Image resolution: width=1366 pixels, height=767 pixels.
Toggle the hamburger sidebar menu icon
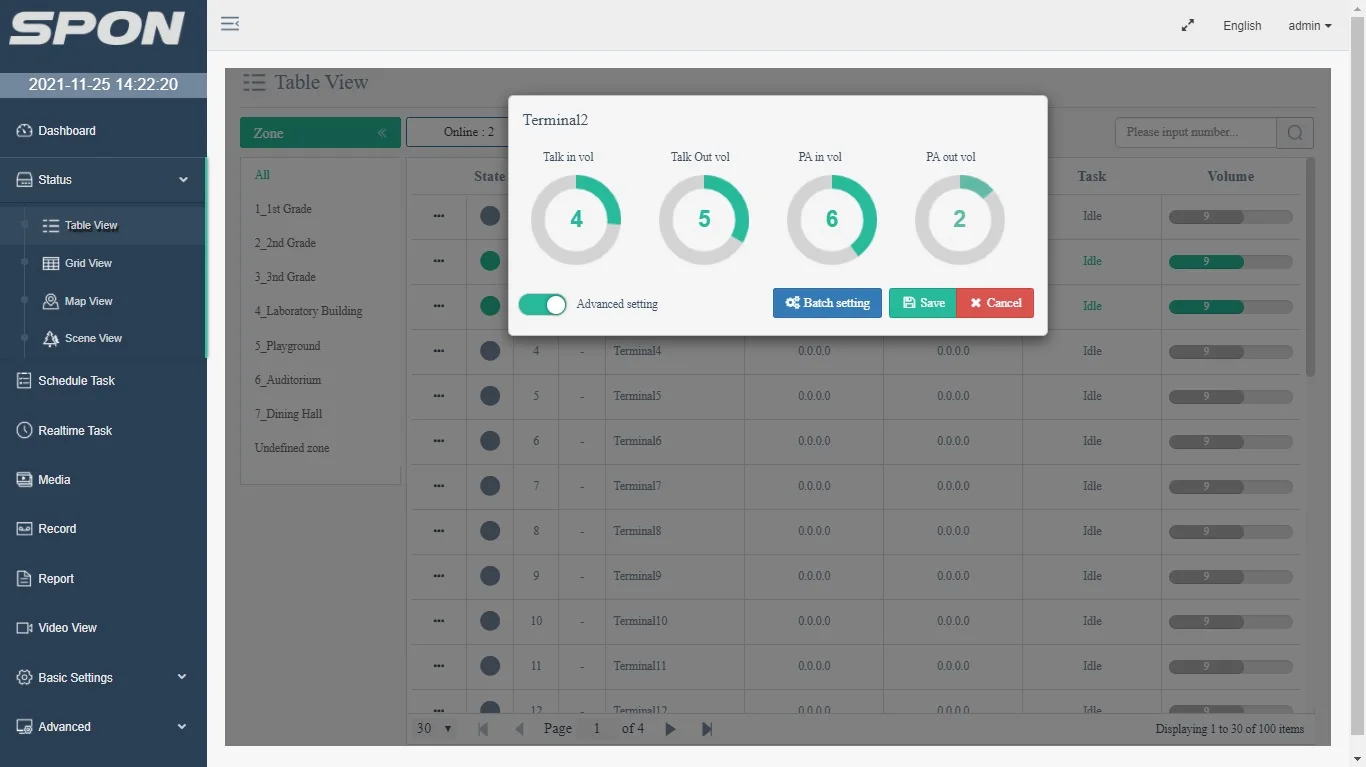[x=230, y=24]
